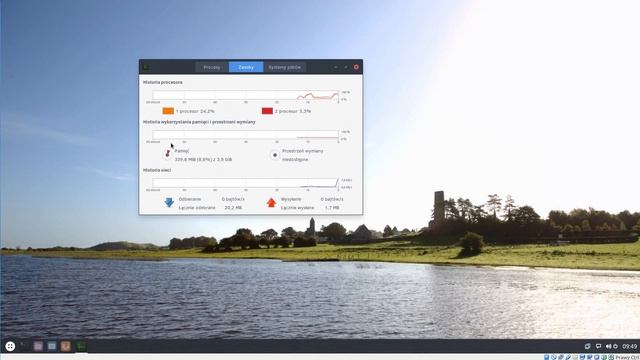Viewport: 640px width, 360px height.
Task: Click the Historia sieci heading
Action: (x=157, y=170)
